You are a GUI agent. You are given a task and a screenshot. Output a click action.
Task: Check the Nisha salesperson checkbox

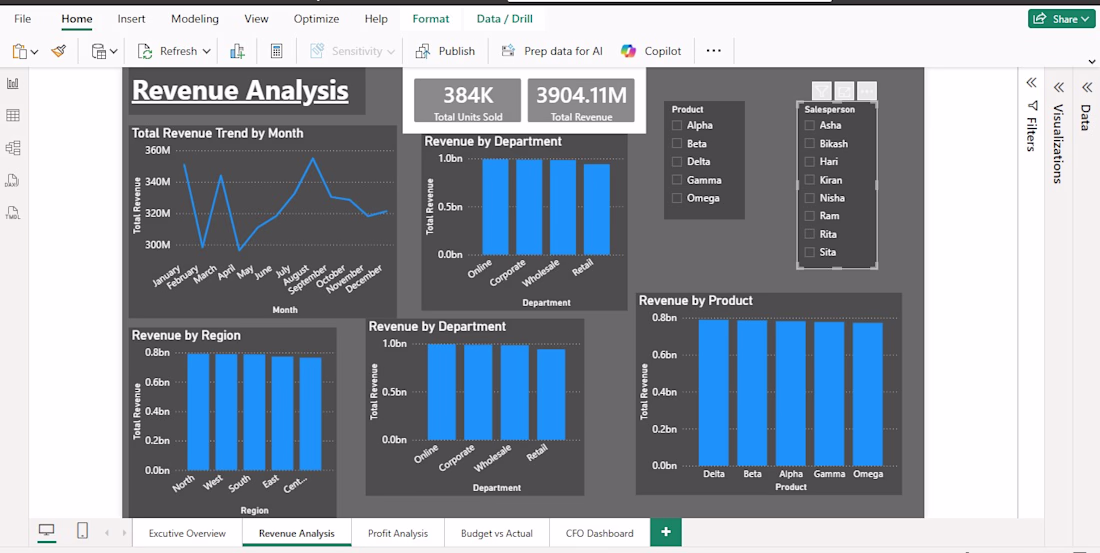point(810,199)
